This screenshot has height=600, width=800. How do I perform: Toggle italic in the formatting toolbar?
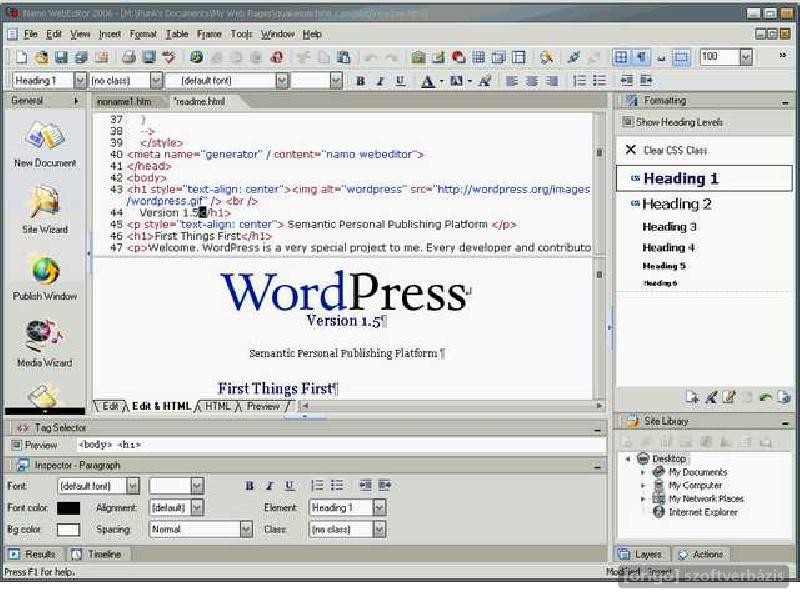click(380, 81)
